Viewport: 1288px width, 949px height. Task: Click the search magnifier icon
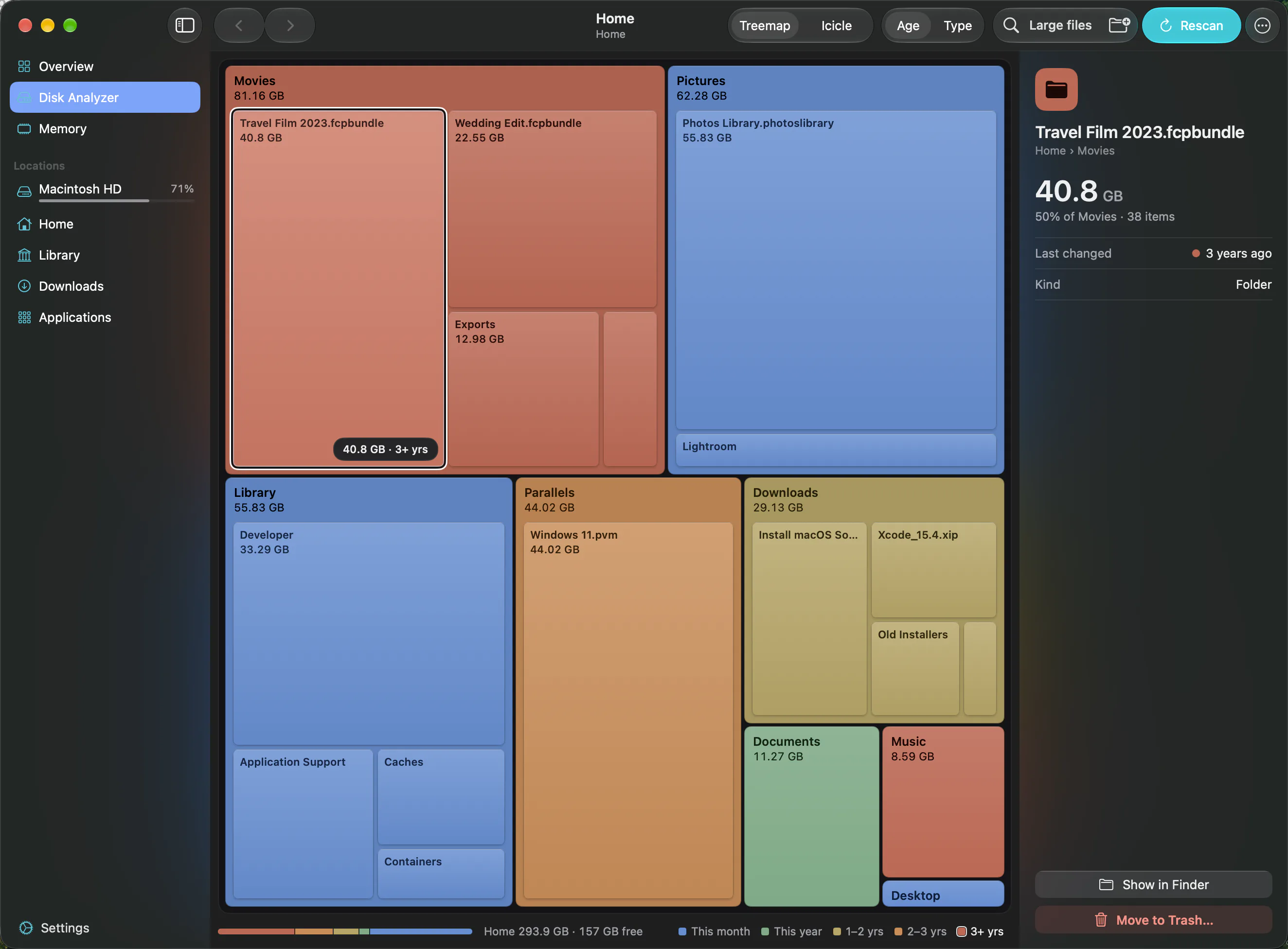coord(1010,25)
